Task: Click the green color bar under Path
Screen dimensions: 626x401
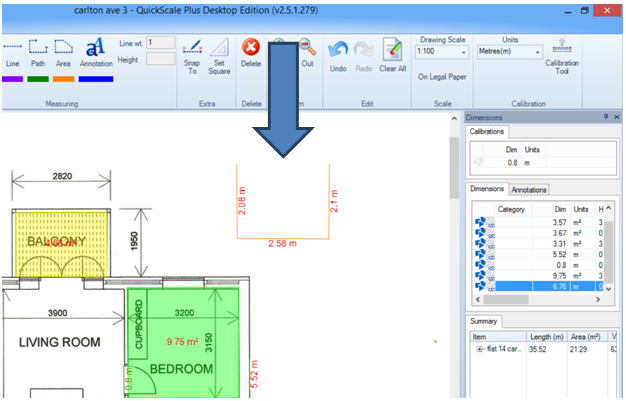Action: [38, 78]
